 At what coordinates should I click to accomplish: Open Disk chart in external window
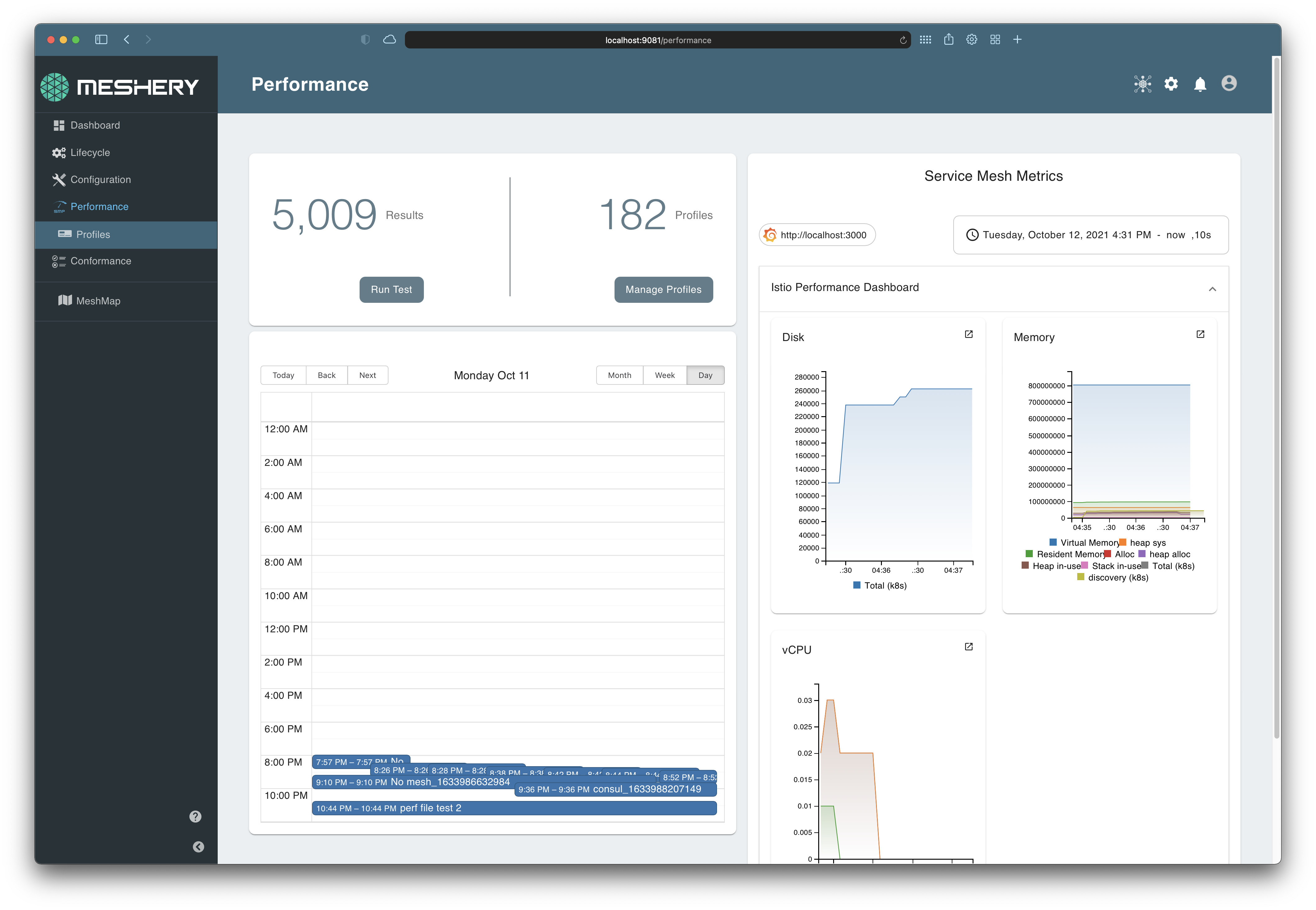tap(968, 334)
